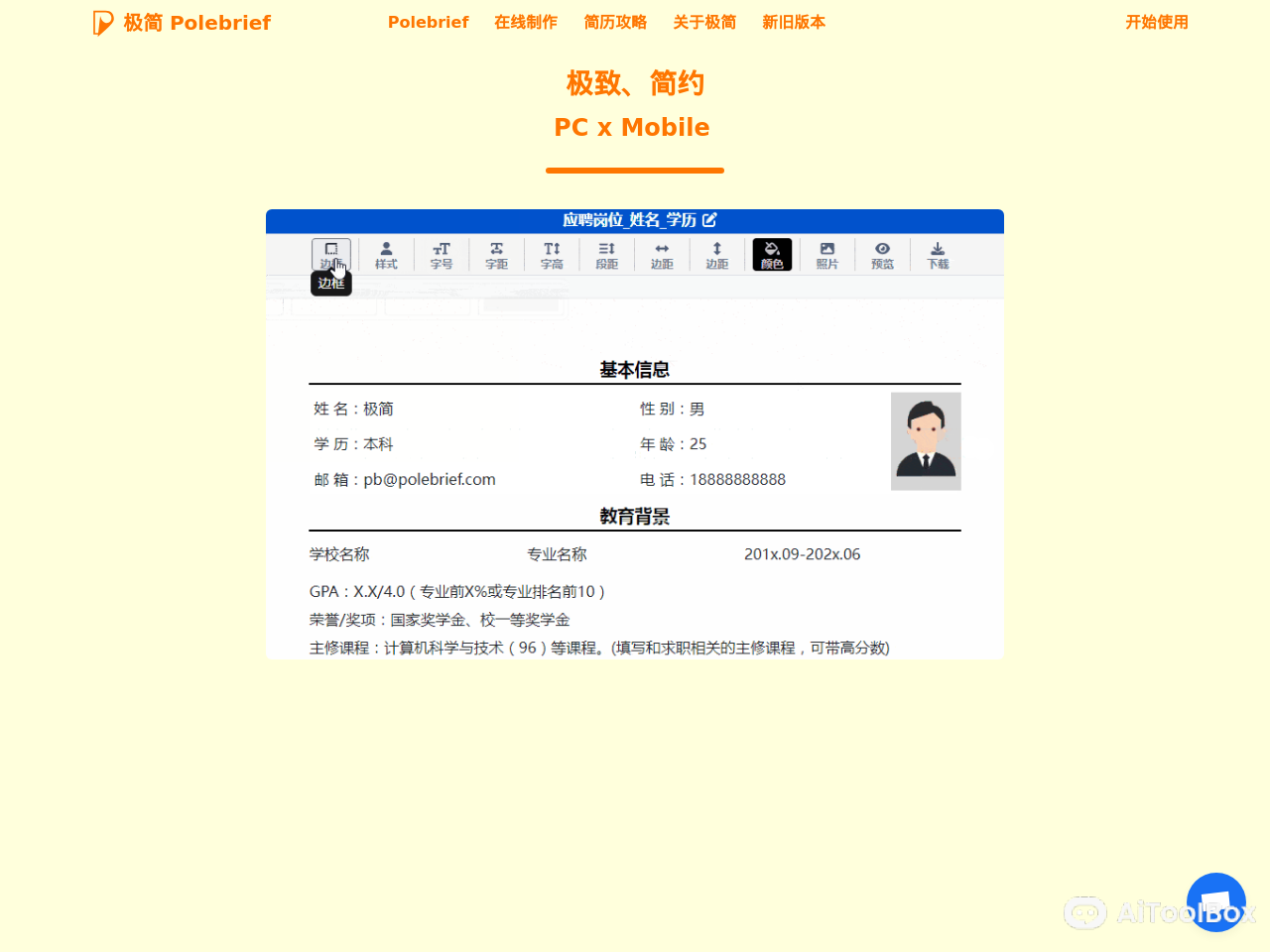
Task: Click the horizontal 边距 margin icon
Action: pyautogui.click(x=662, y=254)
